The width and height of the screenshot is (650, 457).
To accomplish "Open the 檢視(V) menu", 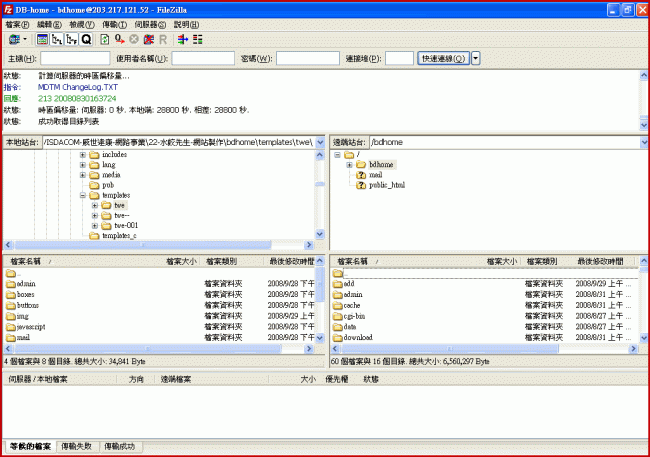I will (81, 23).
